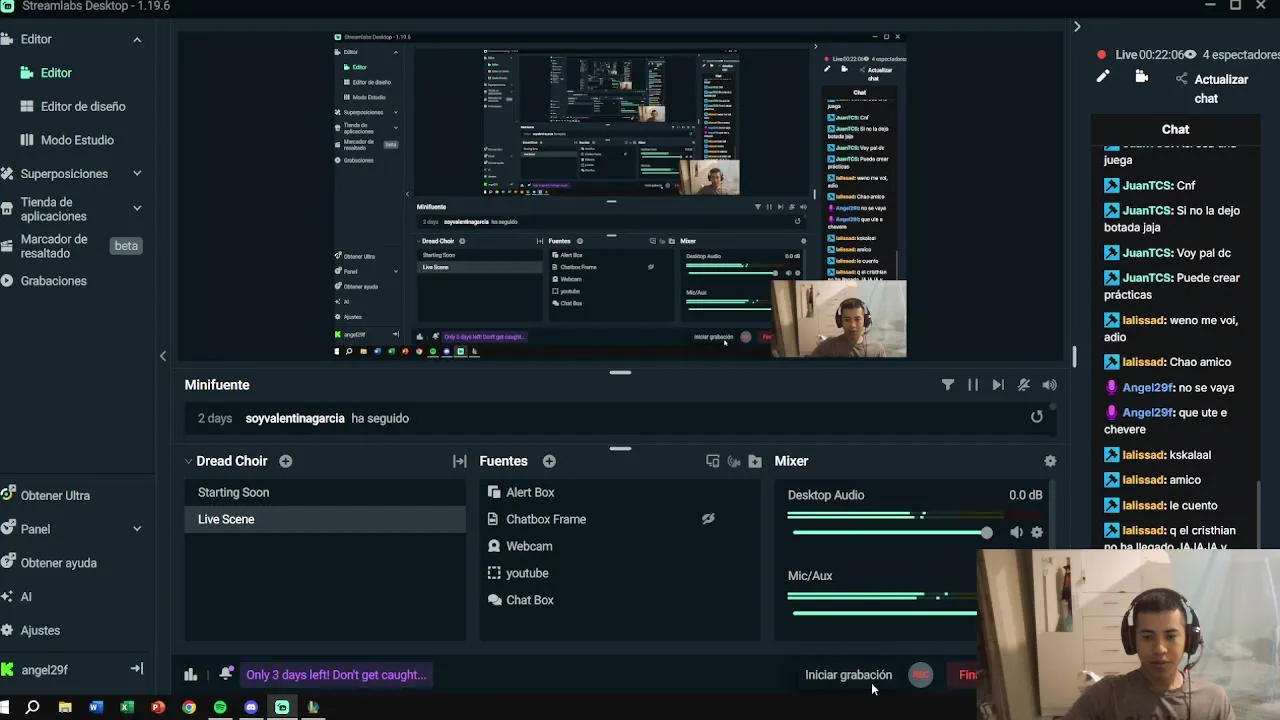Open 'Only 3 days left' notification

[x=336, y=675]
